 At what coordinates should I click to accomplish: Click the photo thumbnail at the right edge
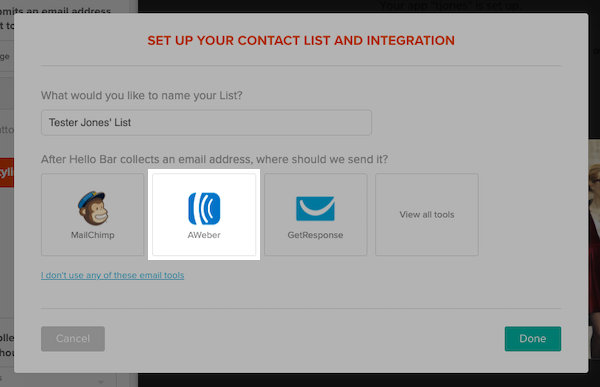594,249
